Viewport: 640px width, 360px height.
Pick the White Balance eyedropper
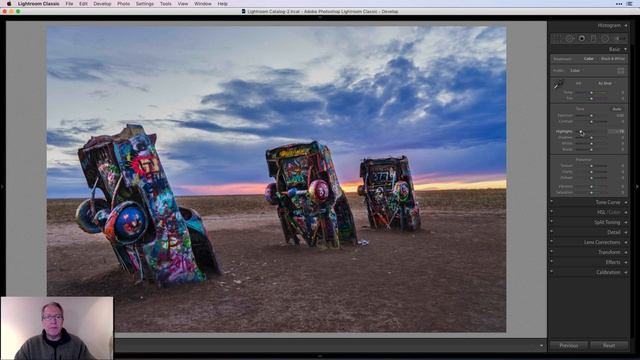[558, 84]
